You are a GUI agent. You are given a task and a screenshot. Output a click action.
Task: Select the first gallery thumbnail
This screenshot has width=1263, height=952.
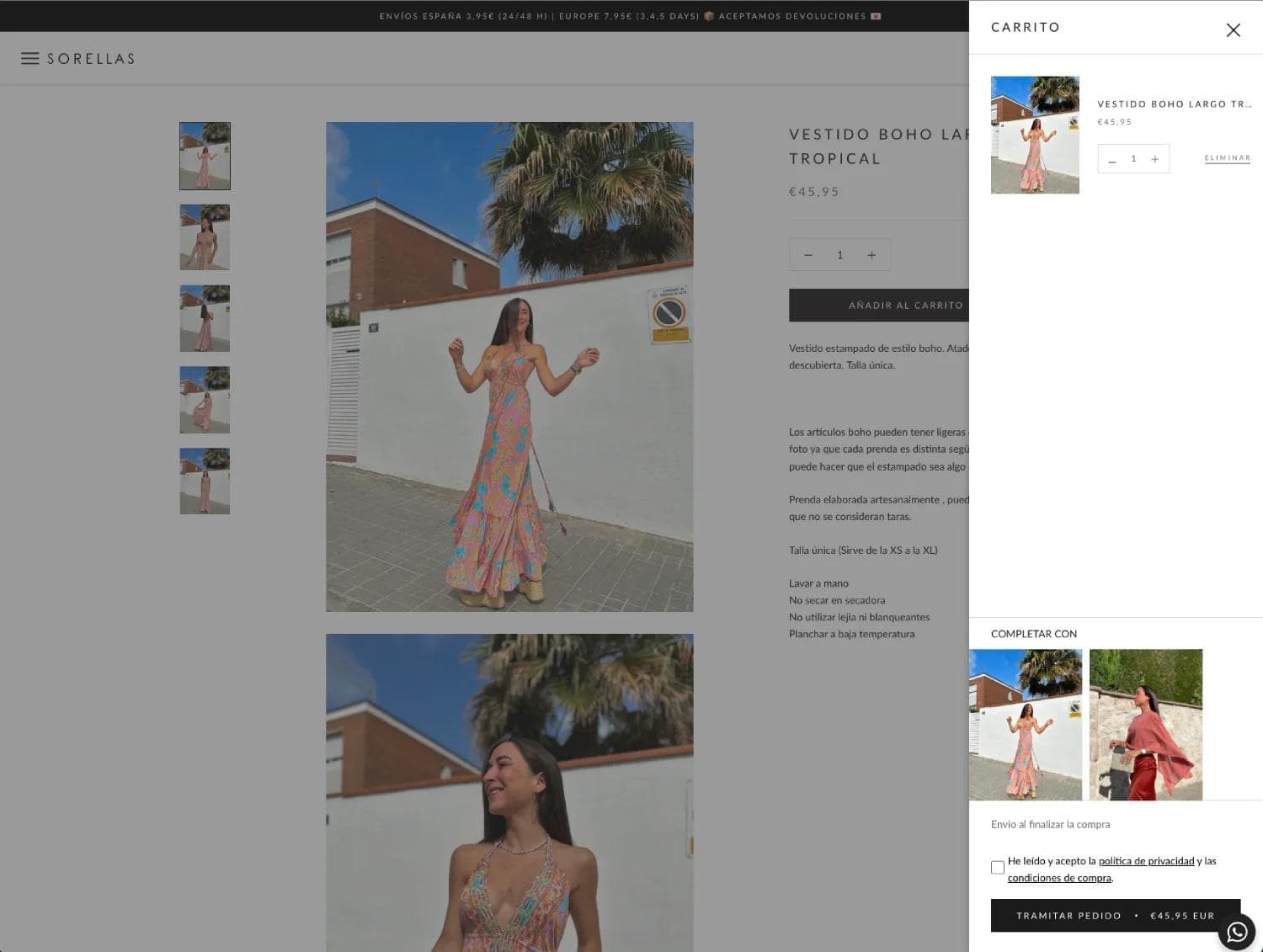(x=204, y=156)
